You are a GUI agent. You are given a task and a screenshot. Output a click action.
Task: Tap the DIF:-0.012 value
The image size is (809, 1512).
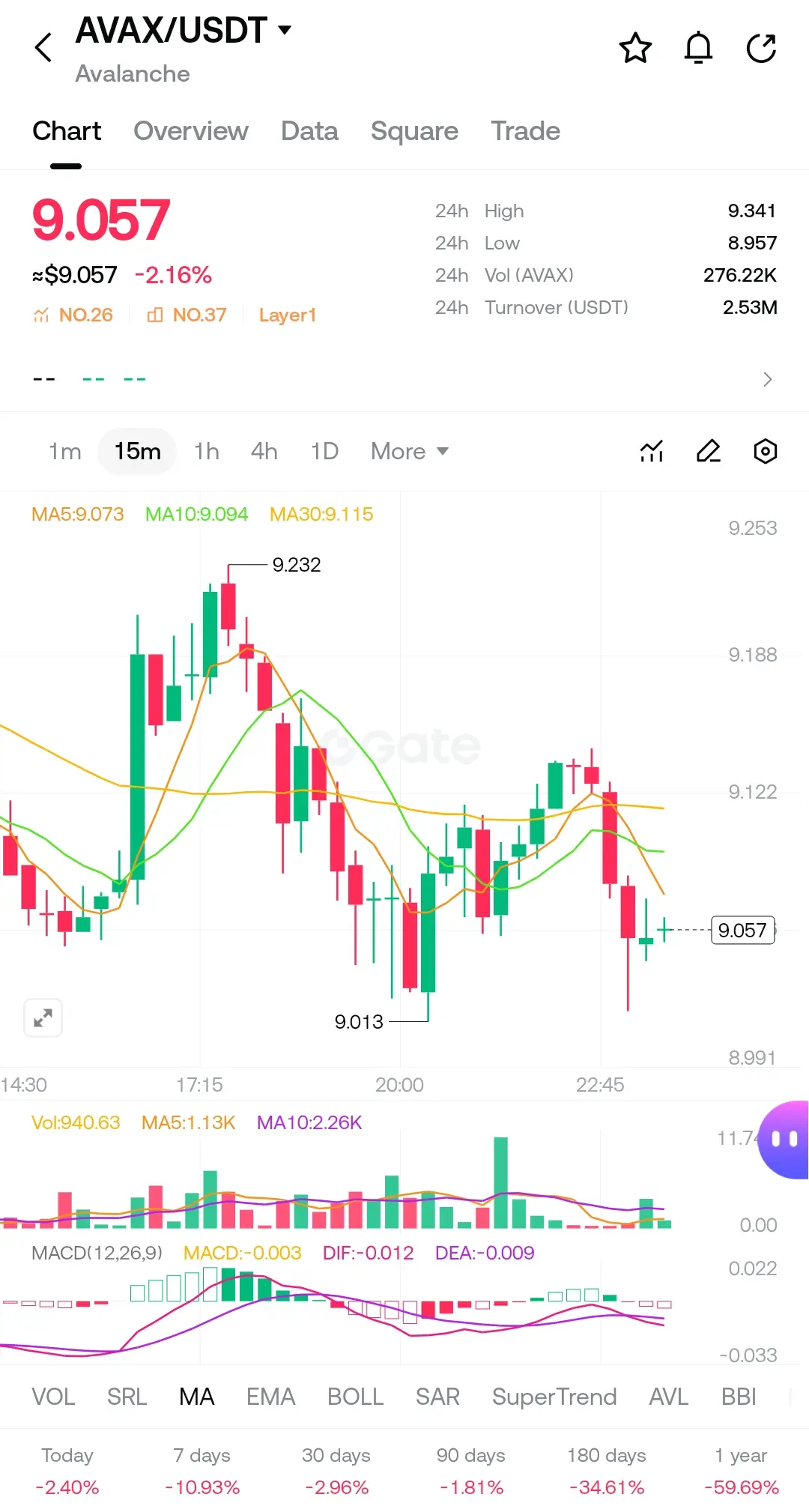pyautogui.click(x=368, y=1253)
